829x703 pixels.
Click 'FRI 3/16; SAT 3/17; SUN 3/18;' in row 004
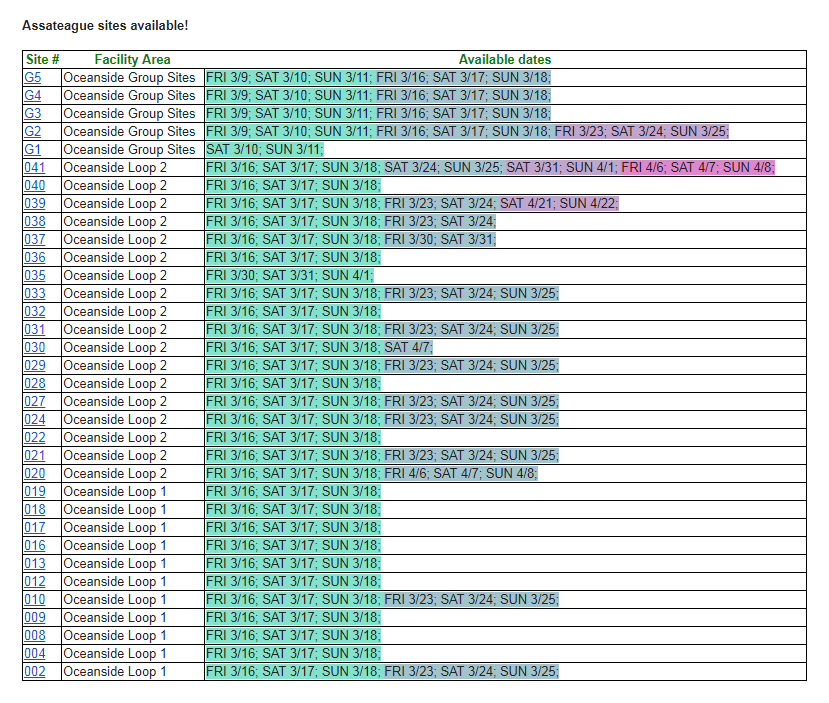(293, 653)
